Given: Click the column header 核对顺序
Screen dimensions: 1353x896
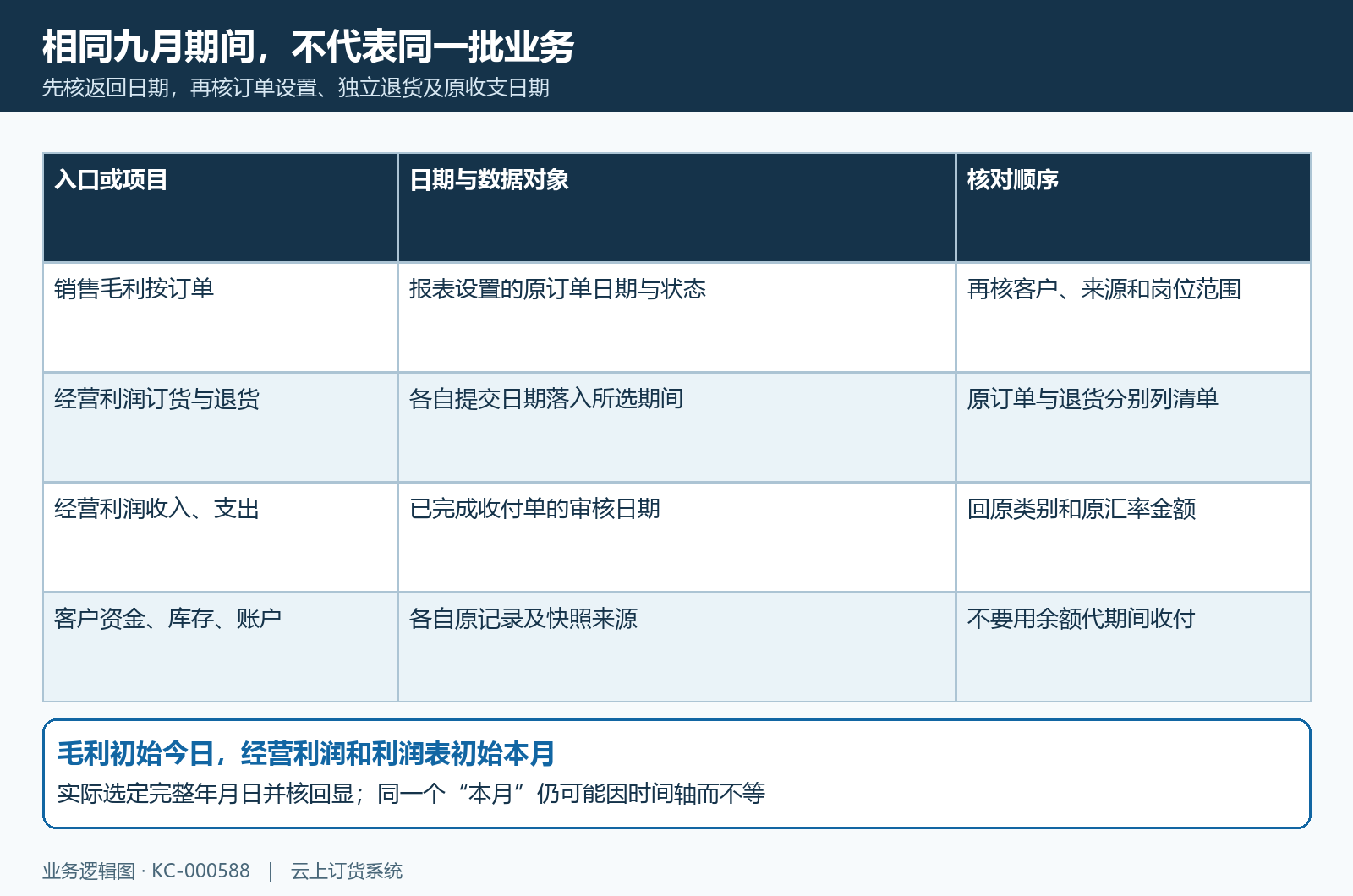Looking at the screenshot, I should 1133,207.
